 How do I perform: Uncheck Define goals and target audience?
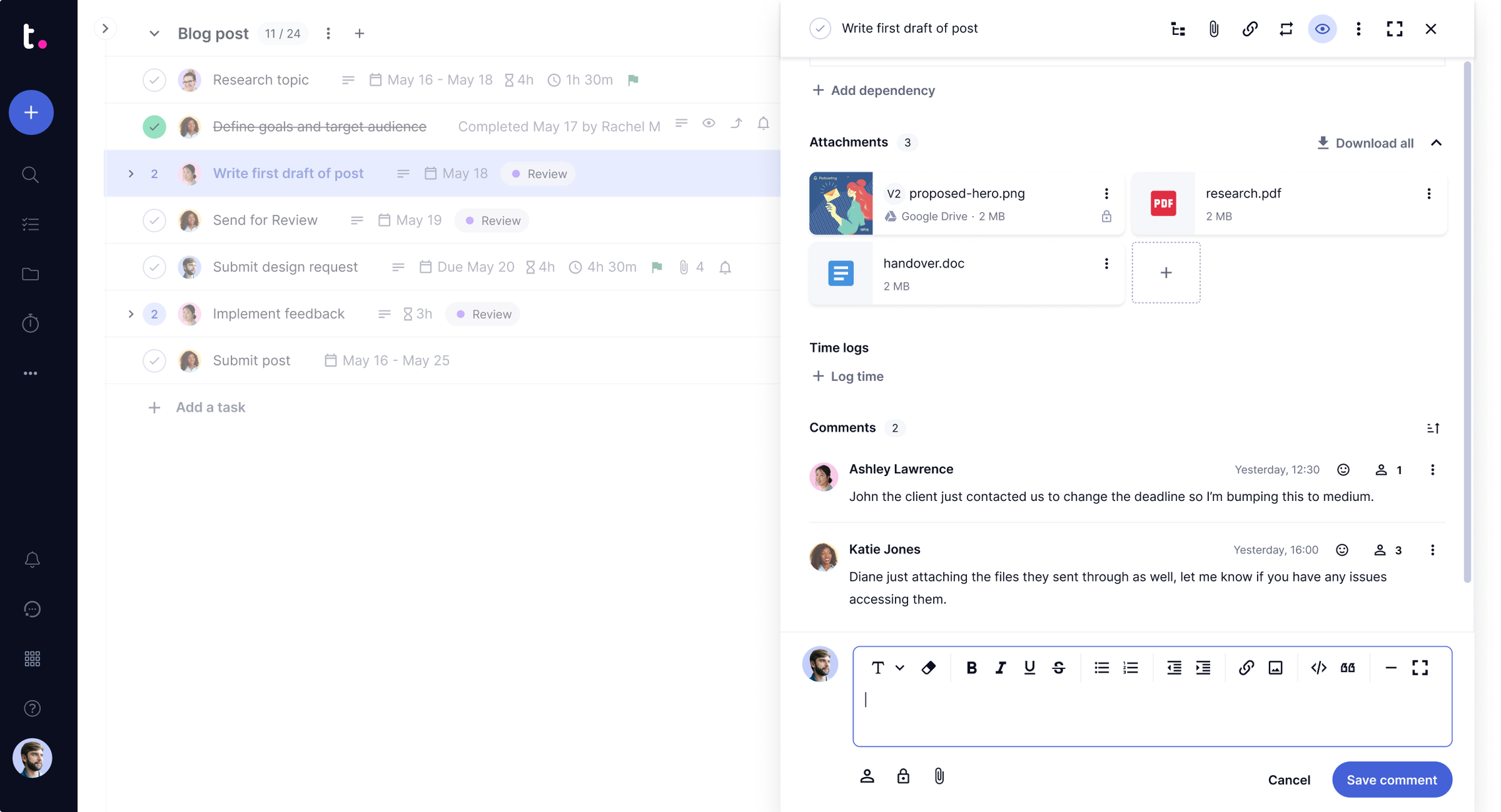(x=154, y=127)
